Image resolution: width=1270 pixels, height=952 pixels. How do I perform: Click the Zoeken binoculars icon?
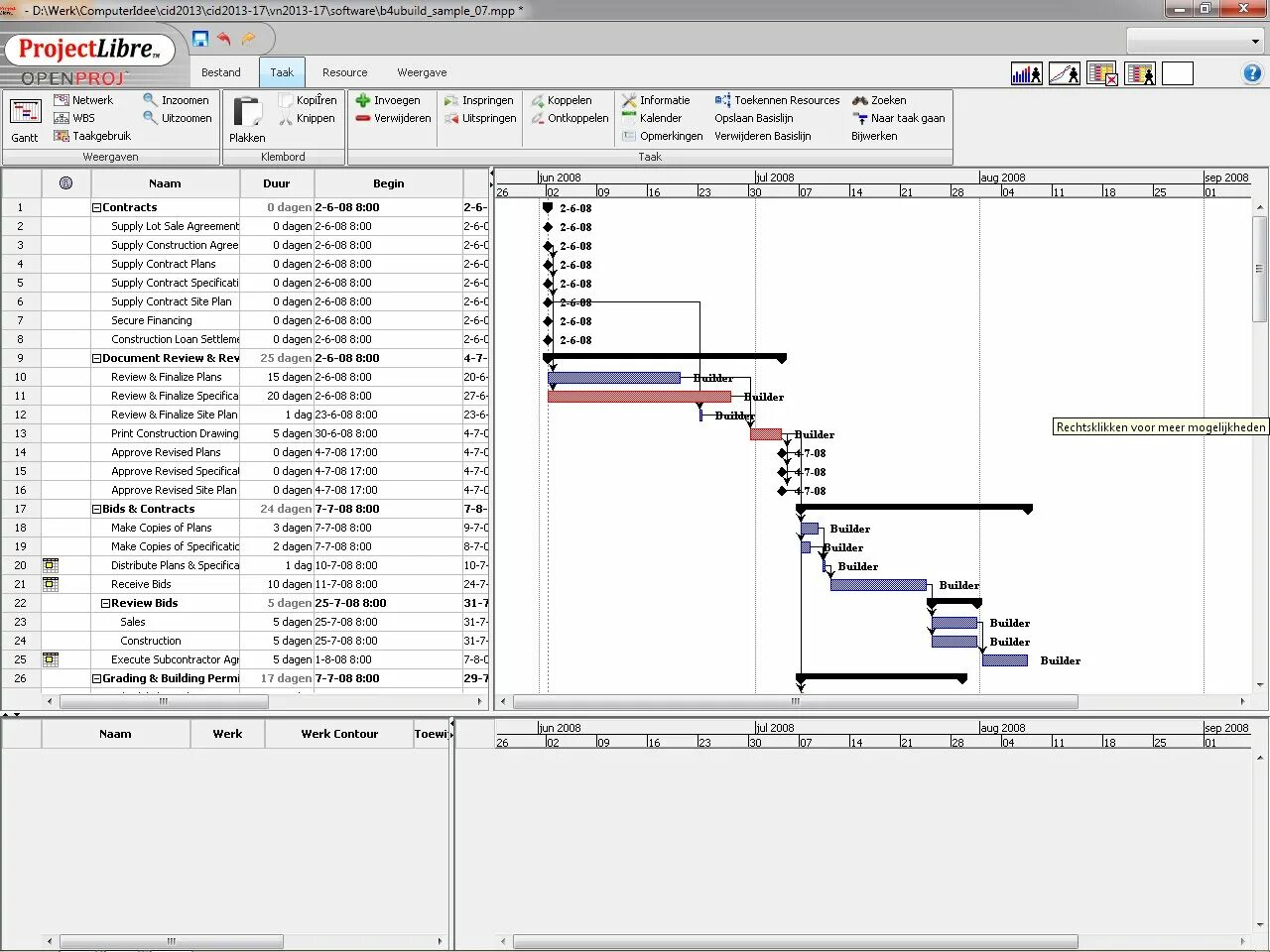tap(861, 99)
